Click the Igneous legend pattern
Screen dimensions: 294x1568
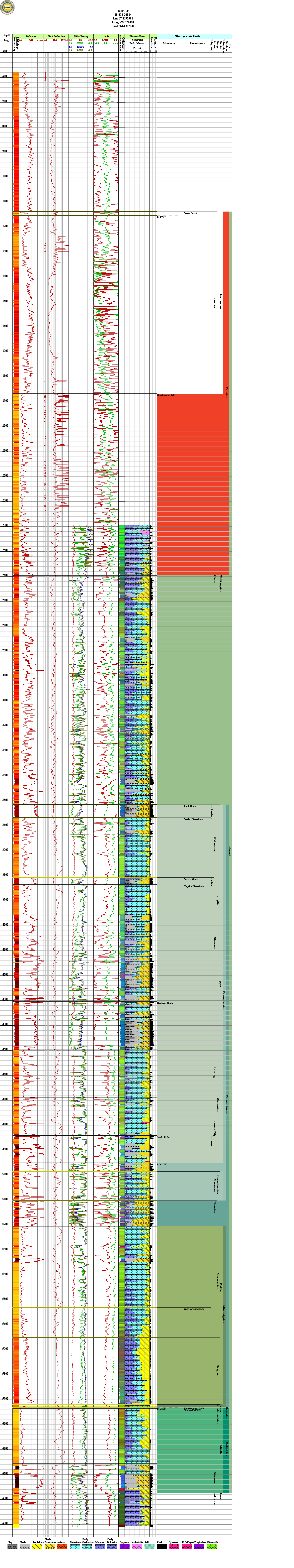tap(174, 1547)
